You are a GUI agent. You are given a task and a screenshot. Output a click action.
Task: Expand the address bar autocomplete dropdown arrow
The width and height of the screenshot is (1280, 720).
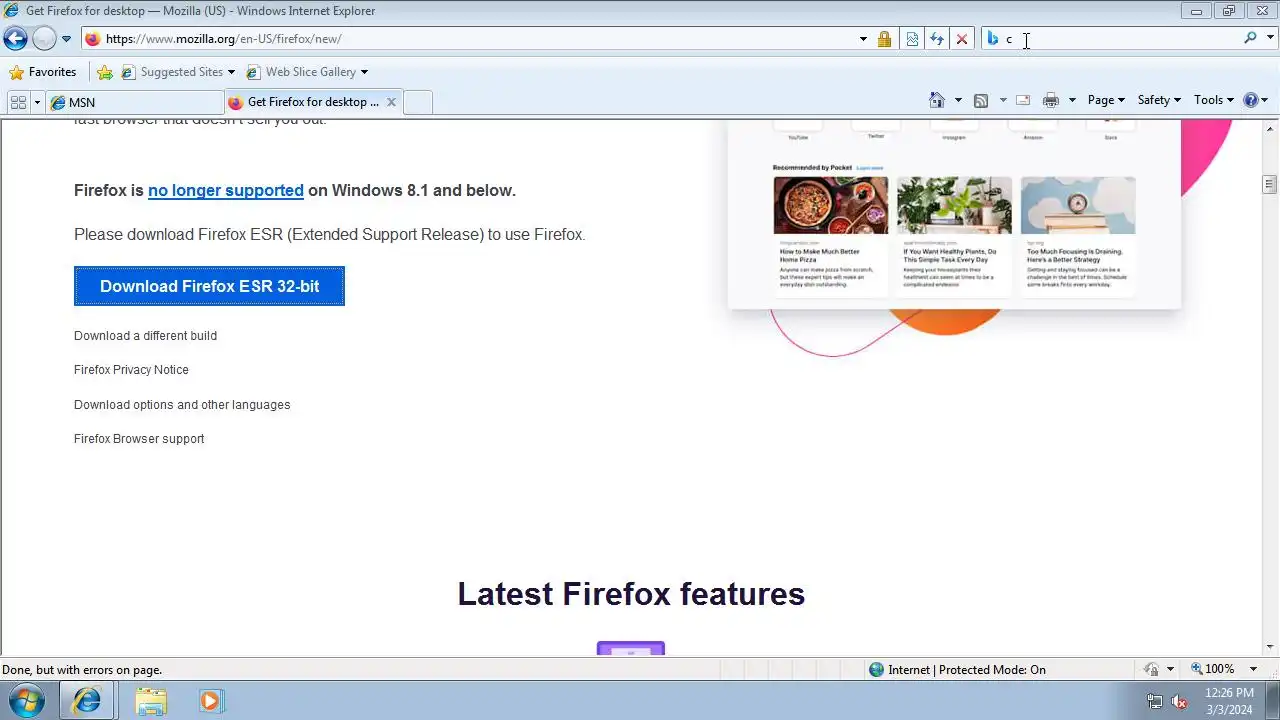863,39
